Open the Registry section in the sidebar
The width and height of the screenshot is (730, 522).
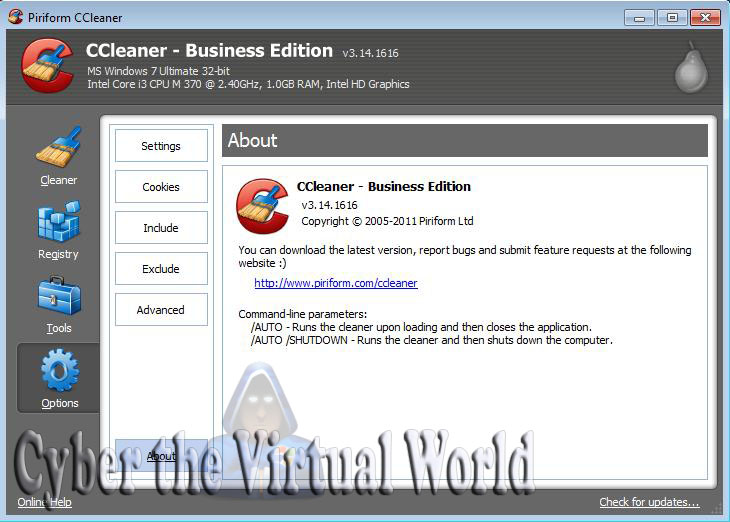[58, 230]
